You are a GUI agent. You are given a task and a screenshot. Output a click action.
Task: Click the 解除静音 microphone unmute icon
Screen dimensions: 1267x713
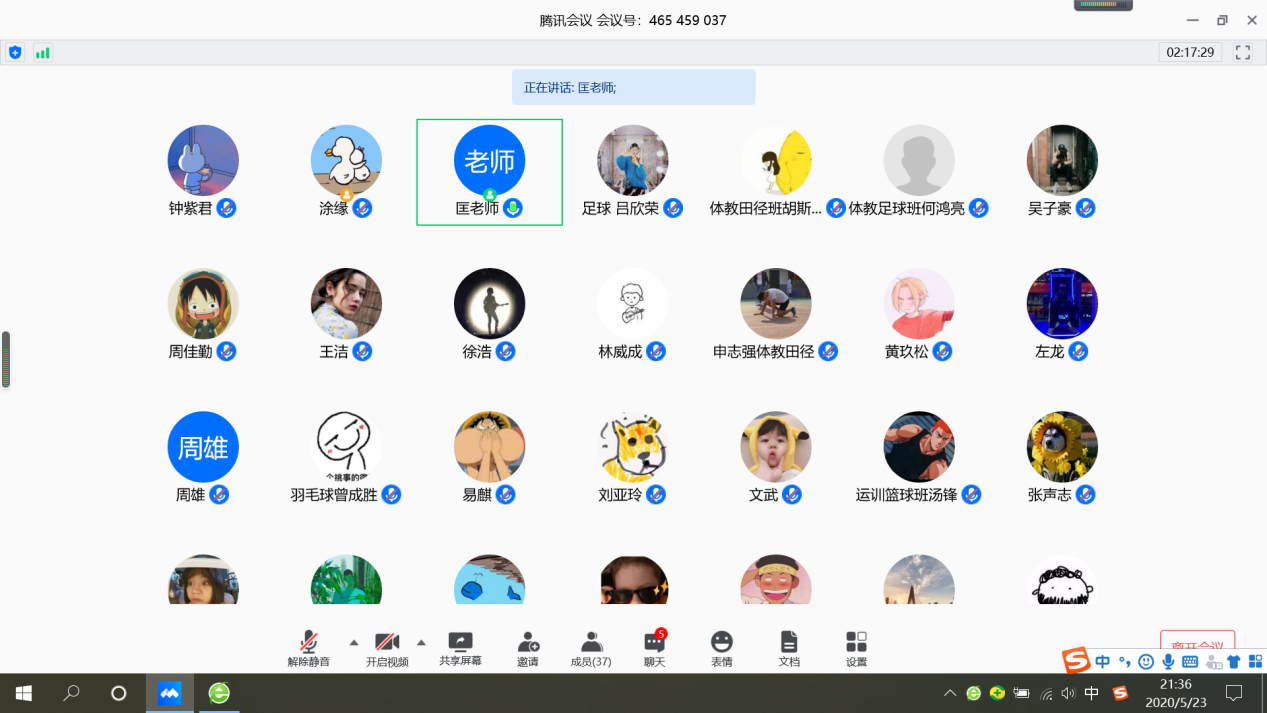click(x=309, y=642)
